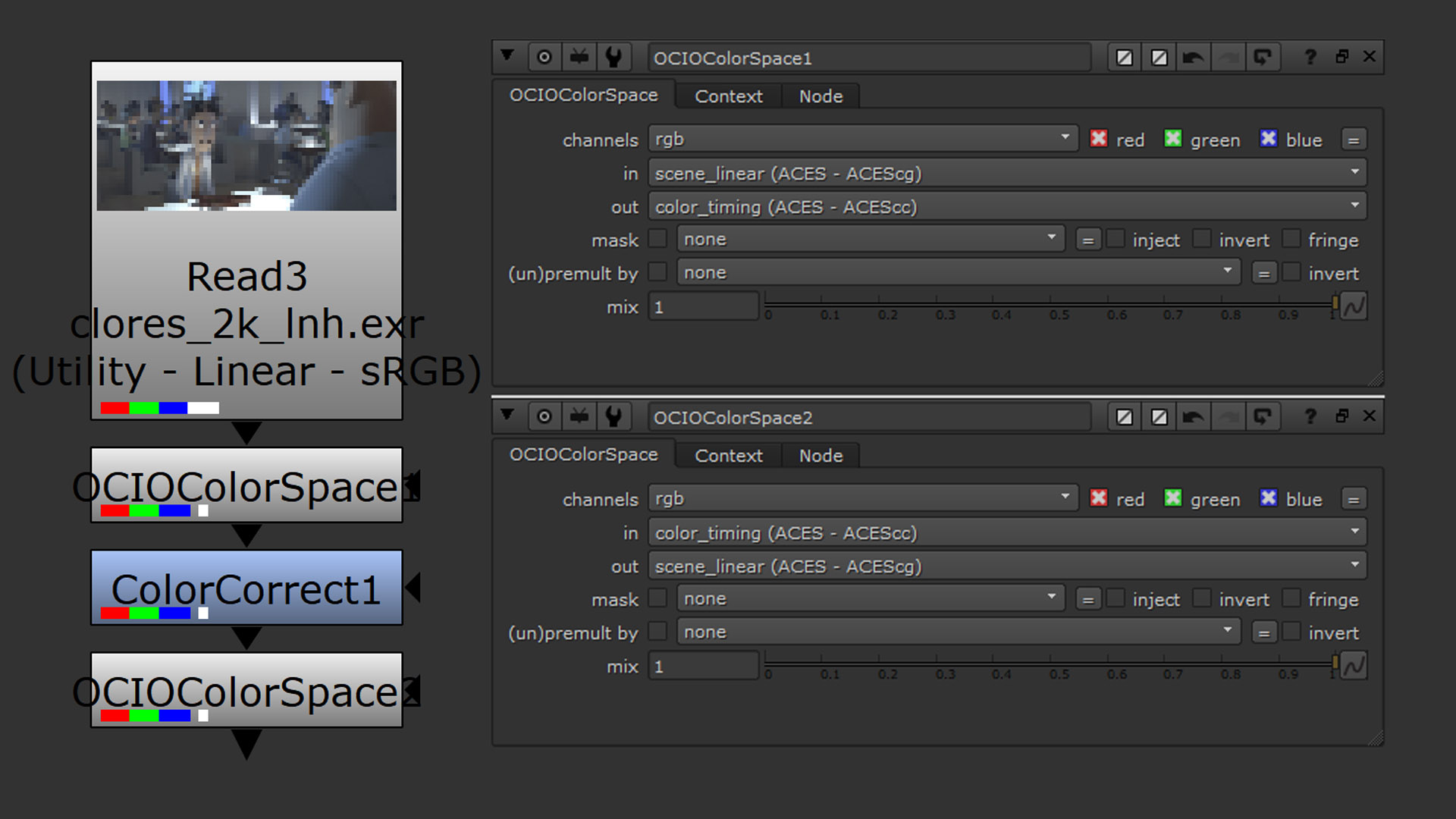1456x819 pixels.
Task: Click bat-shaped icon in OCIOColorSpace2 header
Action: (579, 416)
